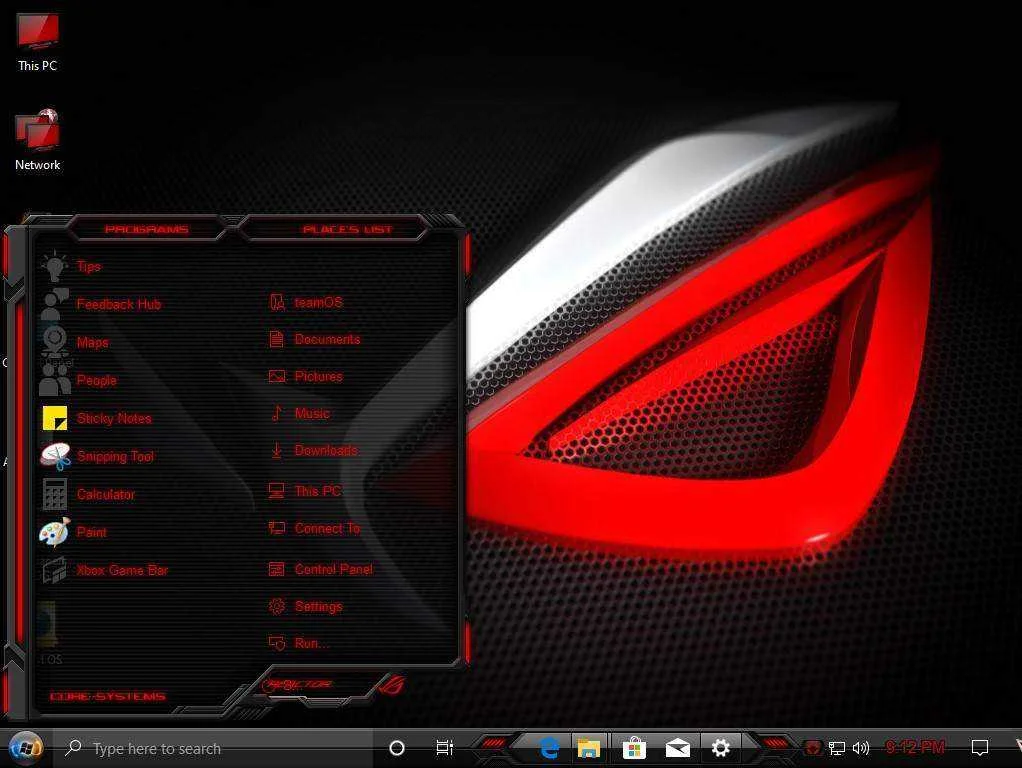Open Paint entry

click(91, 532)
